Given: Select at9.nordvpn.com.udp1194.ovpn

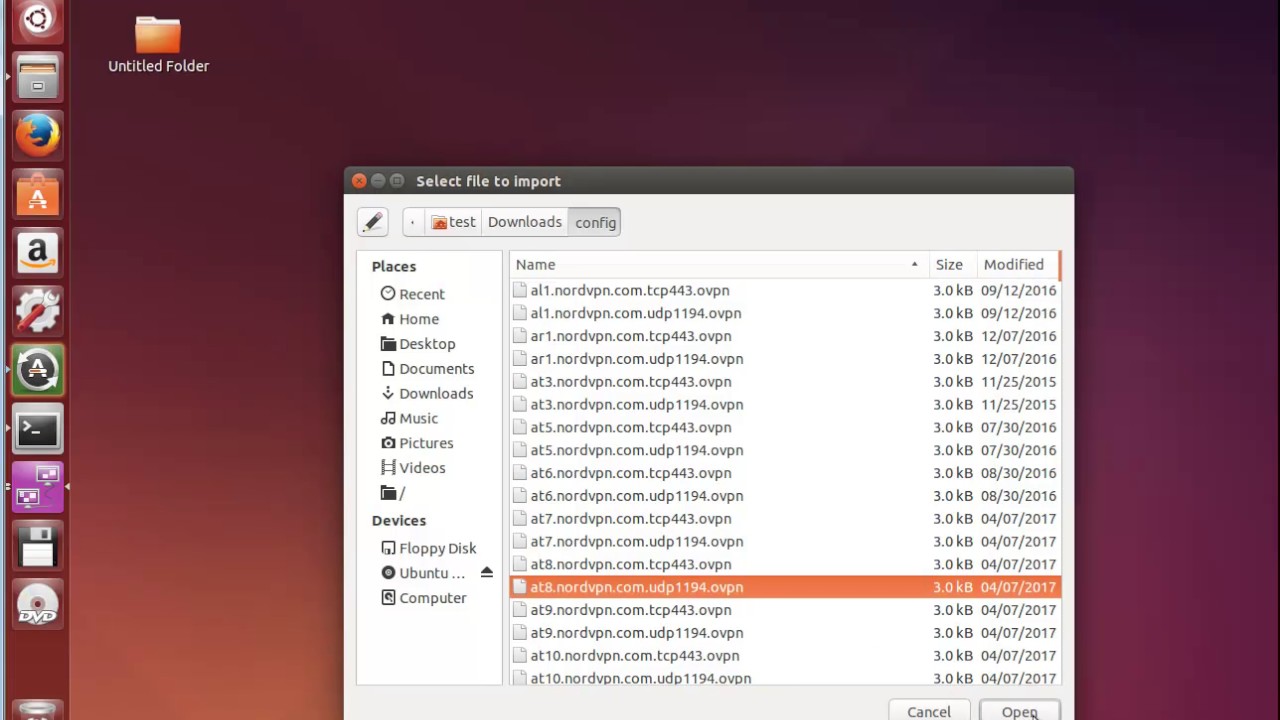Looking at the screenshot, I should coord(784,633).
